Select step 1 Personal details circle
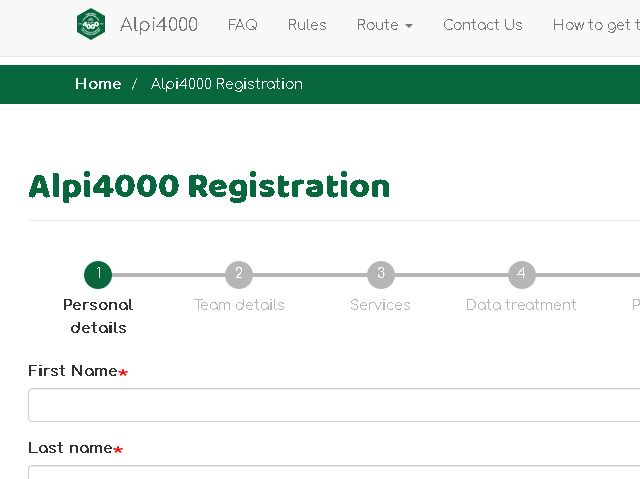 tap(98, 275)
